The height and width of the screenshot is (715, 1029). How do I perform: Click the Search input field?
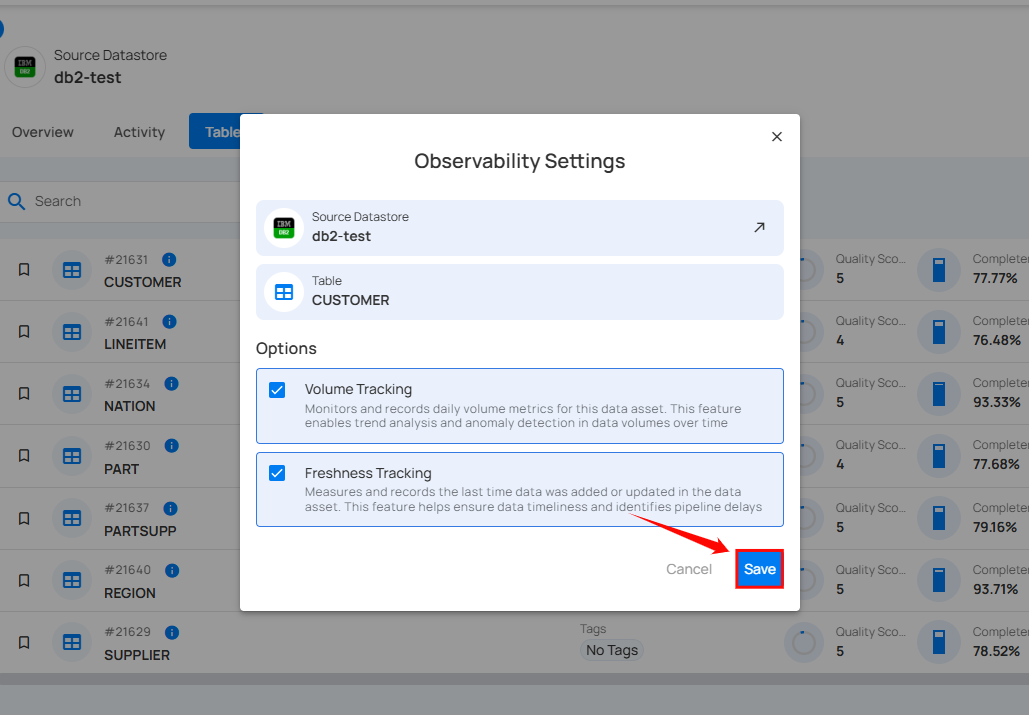120,201
